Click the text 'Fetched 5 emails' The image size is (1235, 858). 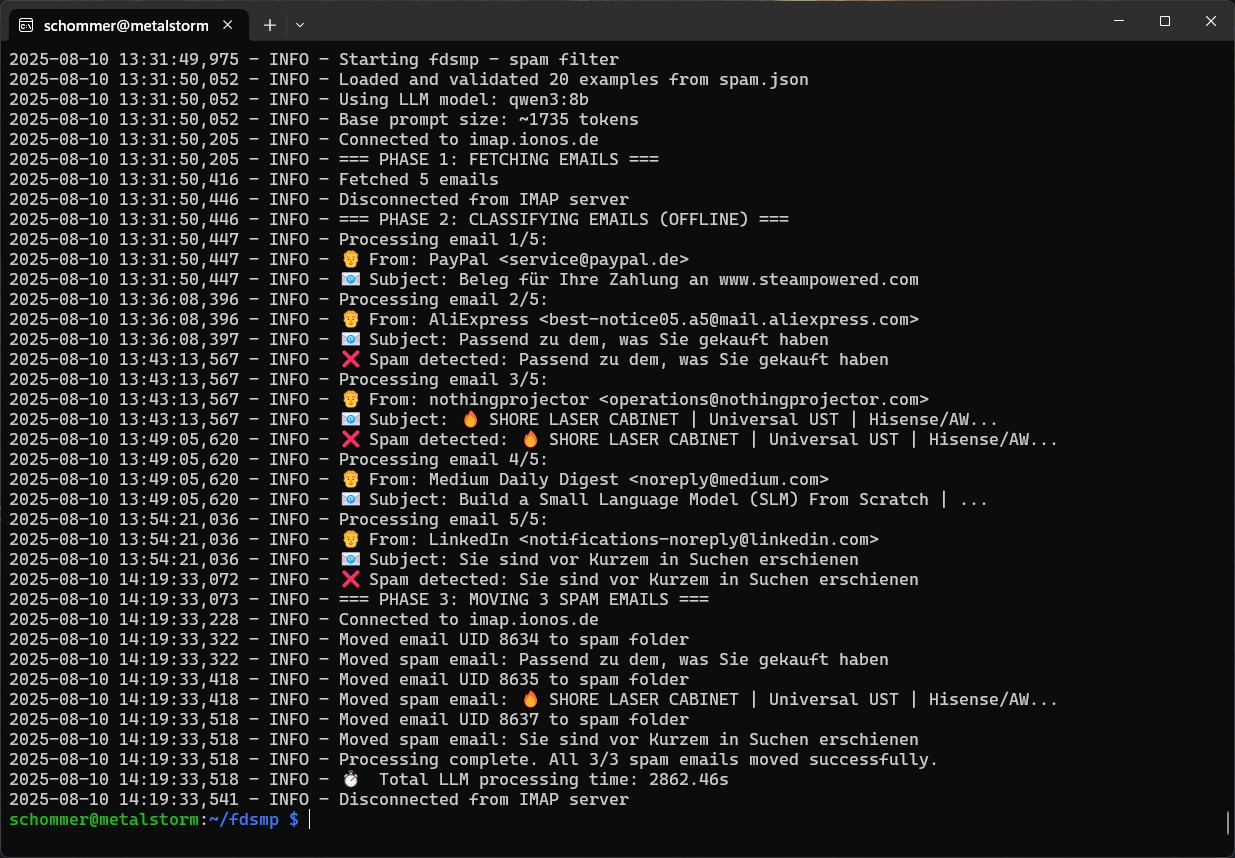coord(419,179)
